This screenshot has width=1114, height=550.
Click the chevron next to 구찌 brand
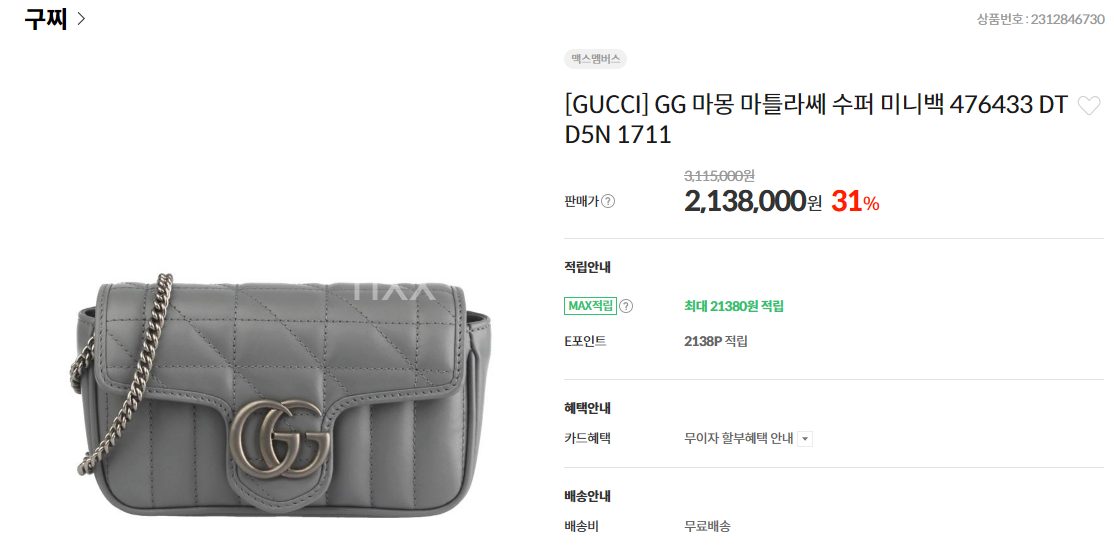pyautogui.click(x=80, y=19)
